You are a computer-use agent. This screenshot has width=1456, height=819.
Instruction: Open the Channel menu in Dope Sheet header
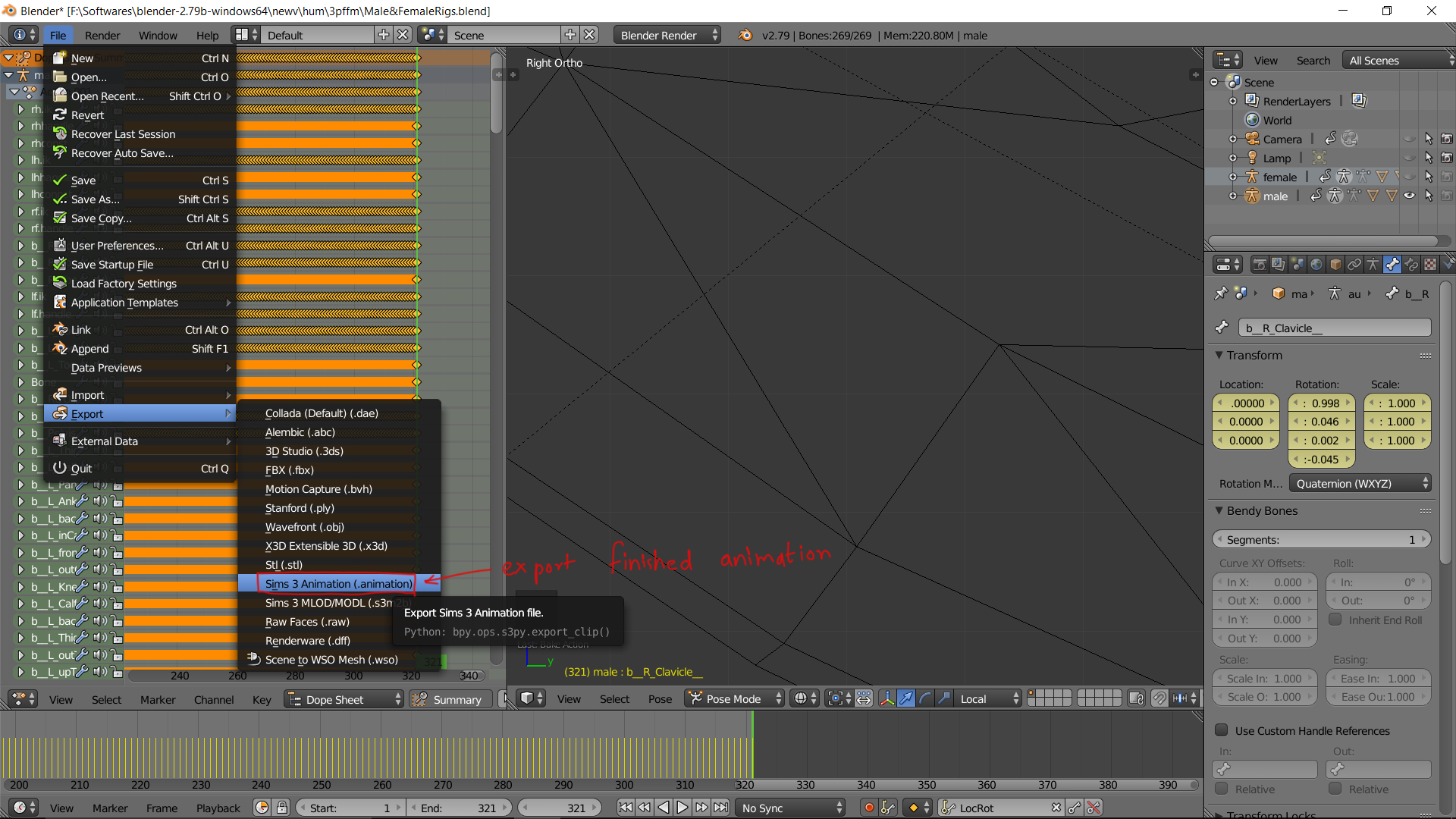click(x=214, y=700)
